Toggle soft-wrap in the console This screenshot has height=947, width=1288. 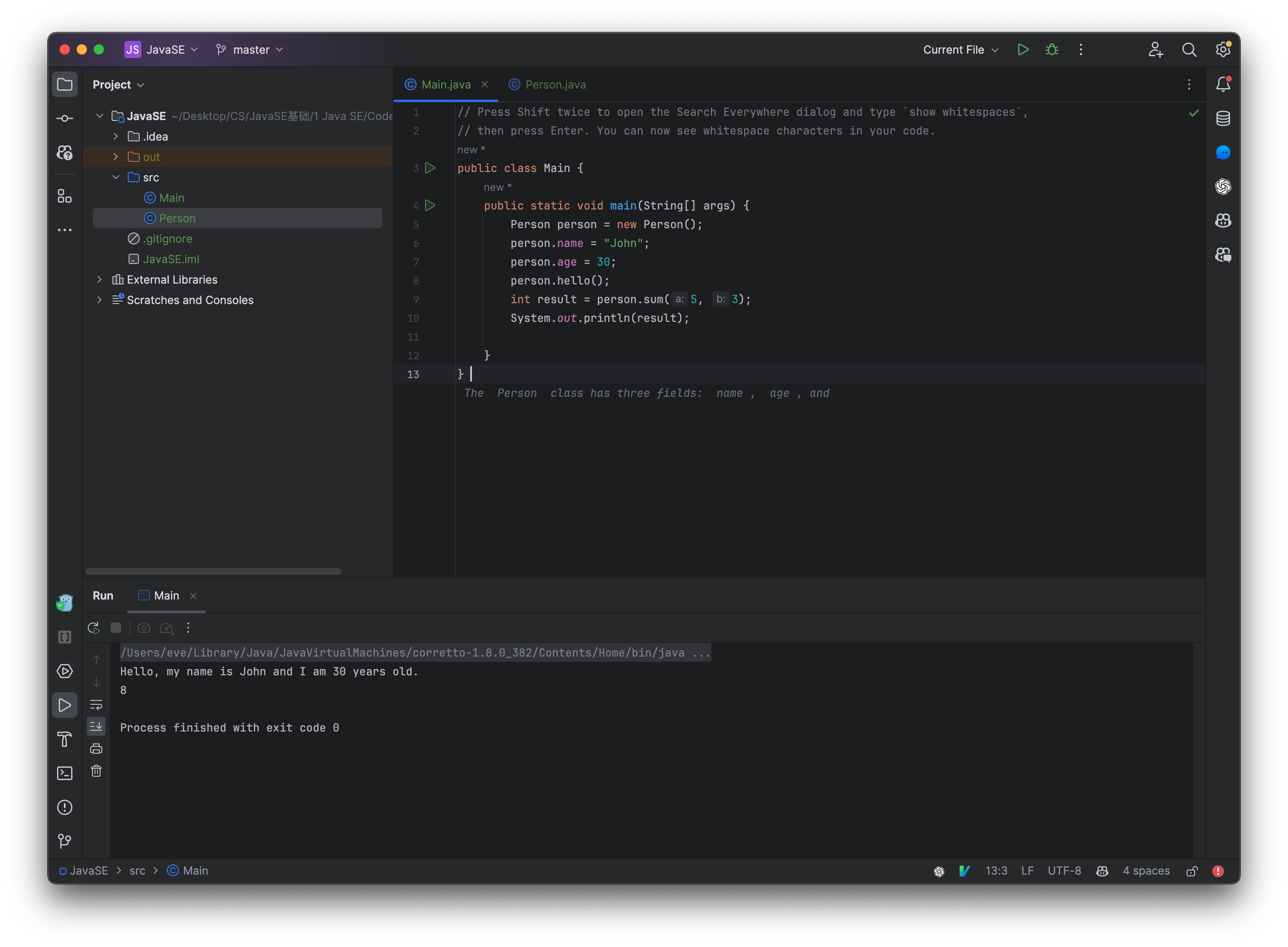(96, 705)
